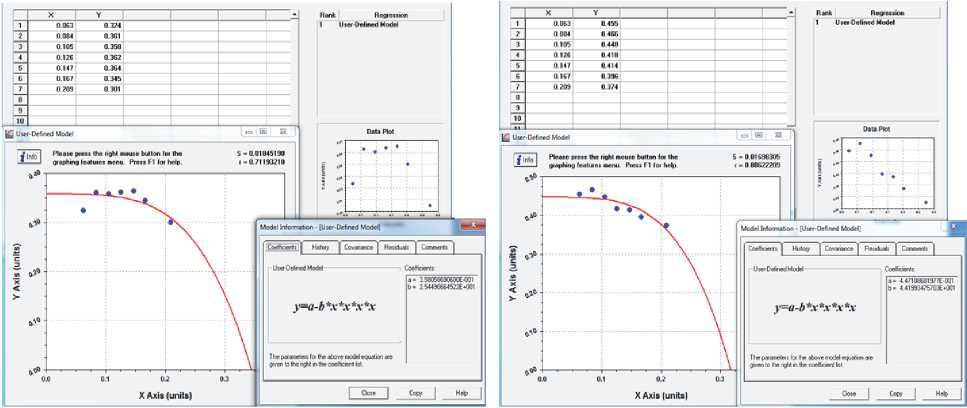This screenshot has height=408, width=967.
Task: Select the cell with Y value 0.364
Action: pyautogui.click(x=99, y=68)
